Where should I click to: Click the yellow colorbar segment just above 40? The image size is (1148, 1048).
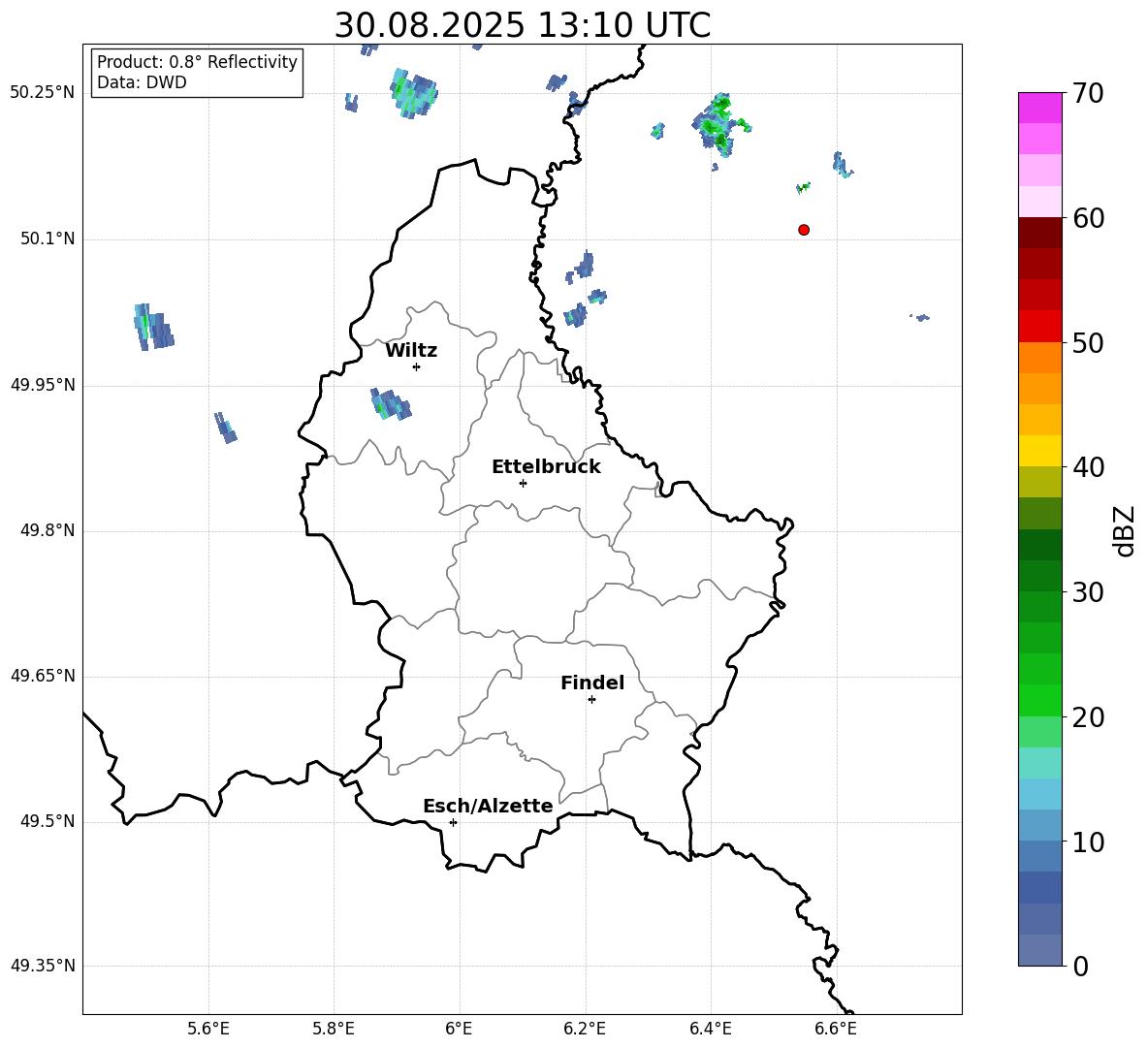point(1040,451)
